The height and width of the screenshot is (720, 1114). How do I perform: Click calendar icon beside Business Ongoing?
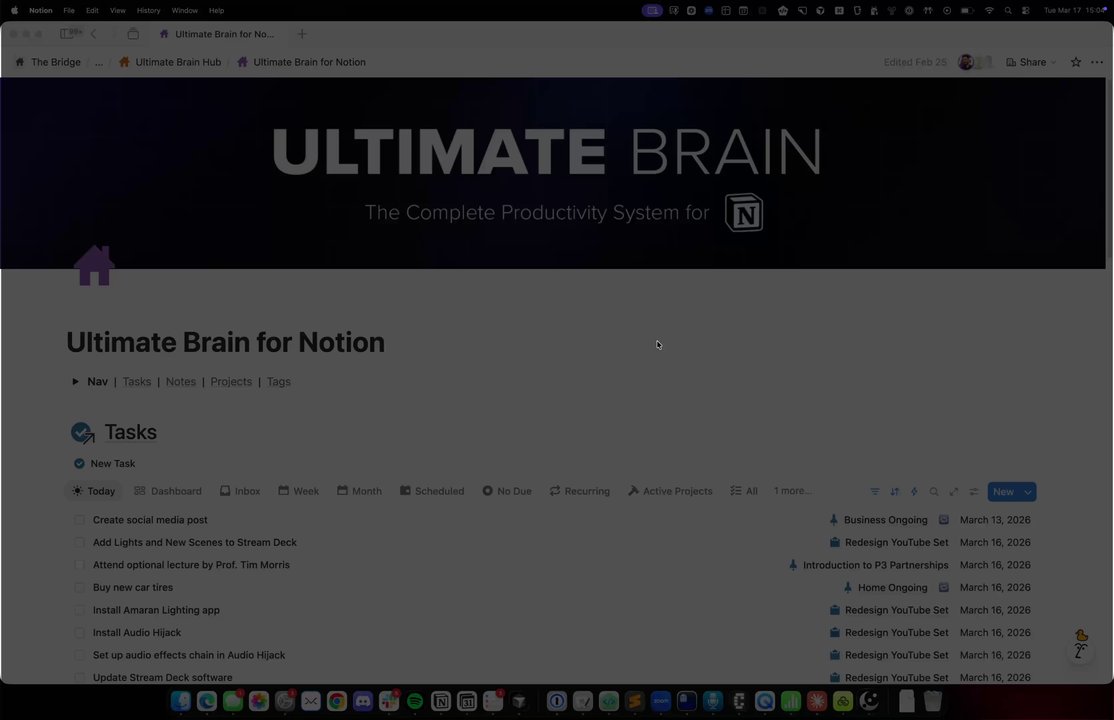(x=943, y=520)
